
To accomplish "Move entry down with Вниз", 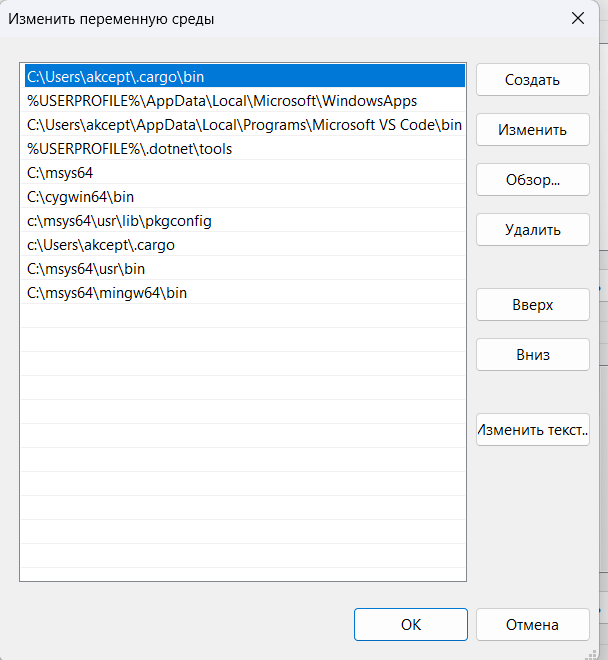I will pyautogui.click(x=532, y=354).
